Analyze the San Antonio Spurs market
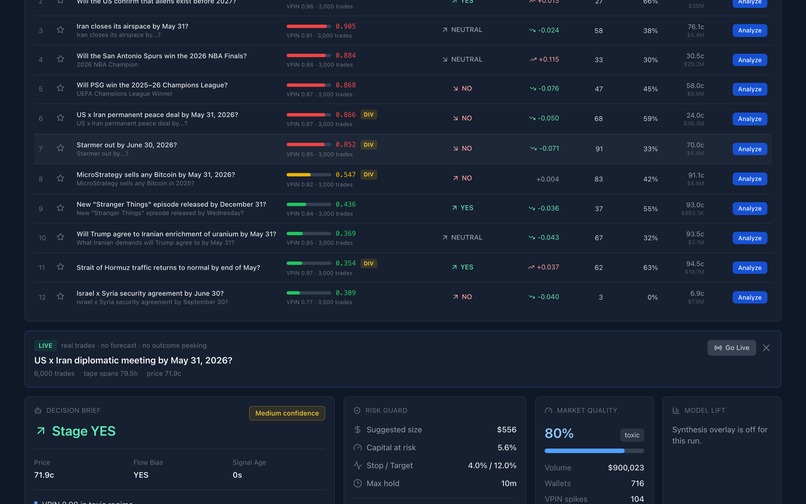806x504 pixels. click(x=749, y=60)
